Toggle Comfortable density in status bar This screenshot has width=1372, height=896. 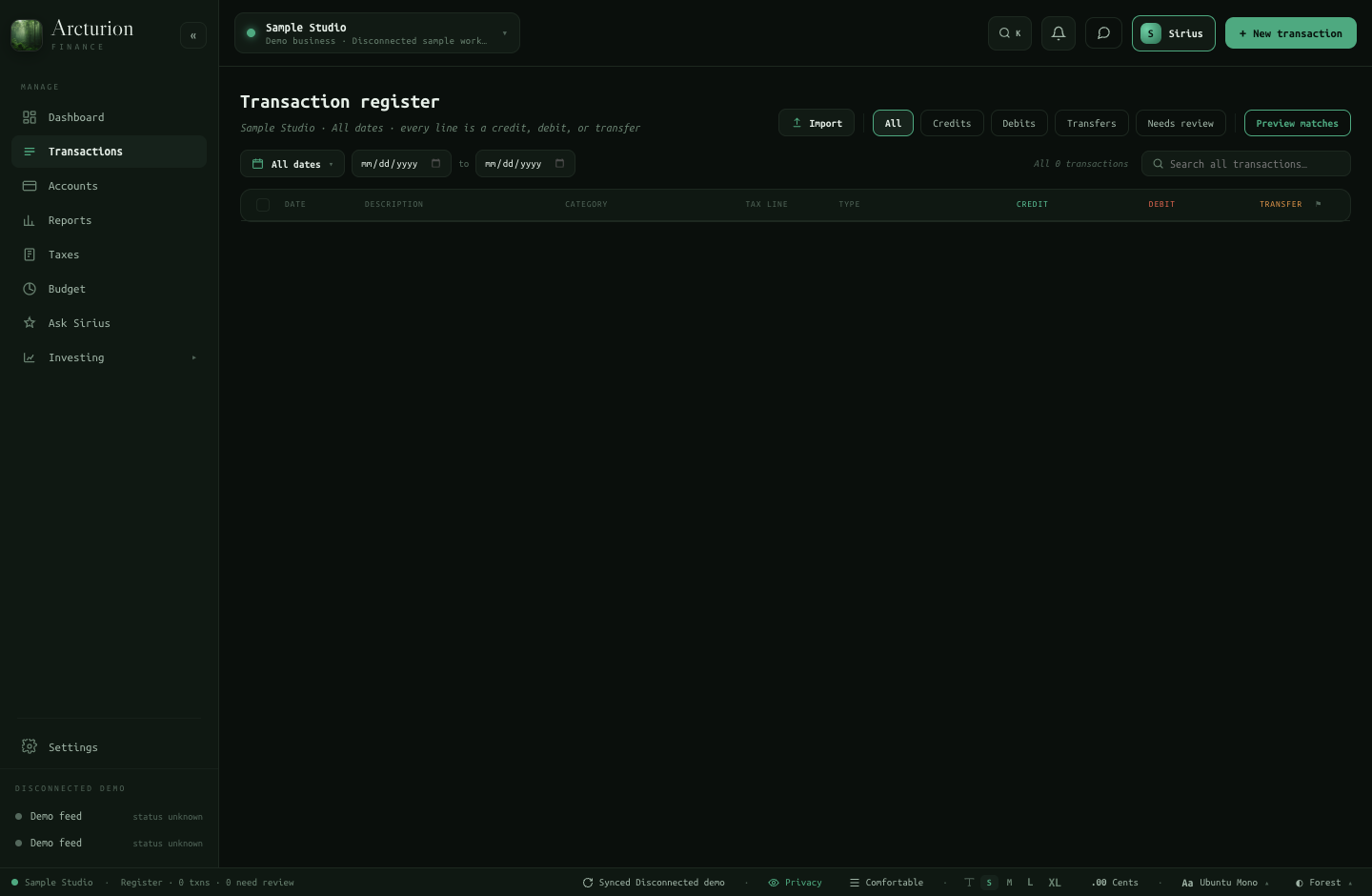coord(886,883)
